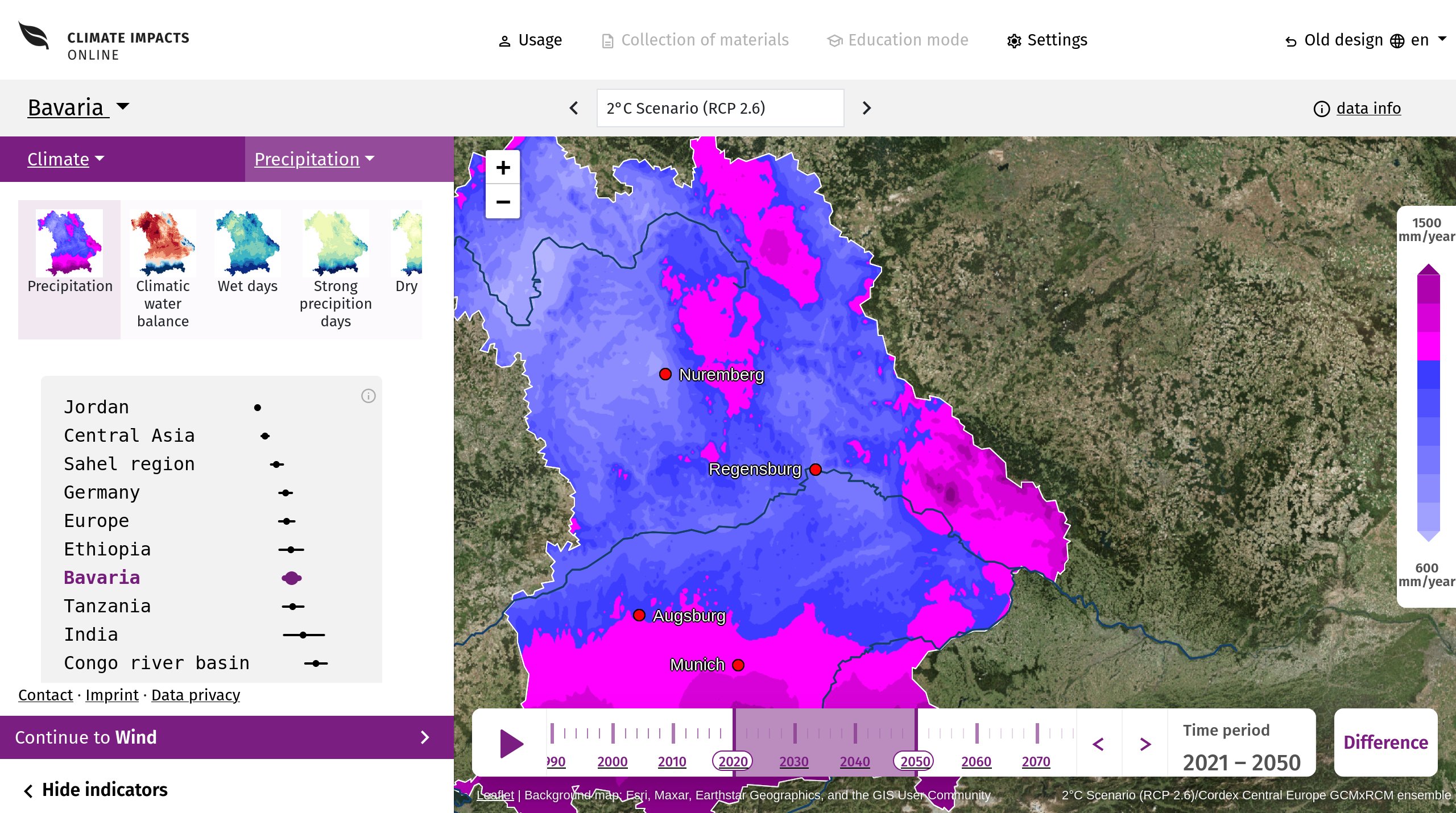
Task: Open the Settings gear menu
Action: [1047, 40]
